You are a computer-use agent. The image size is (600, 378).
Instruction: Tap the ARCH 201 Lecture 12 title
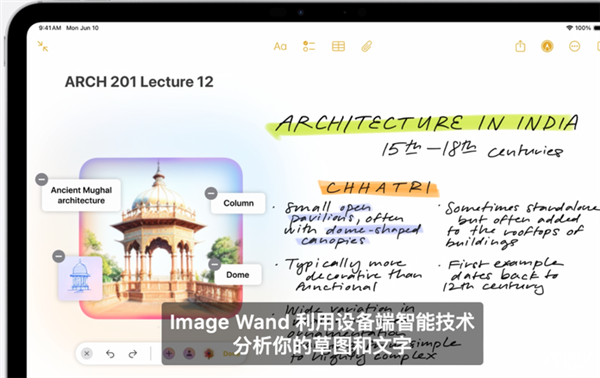(139, 82)
